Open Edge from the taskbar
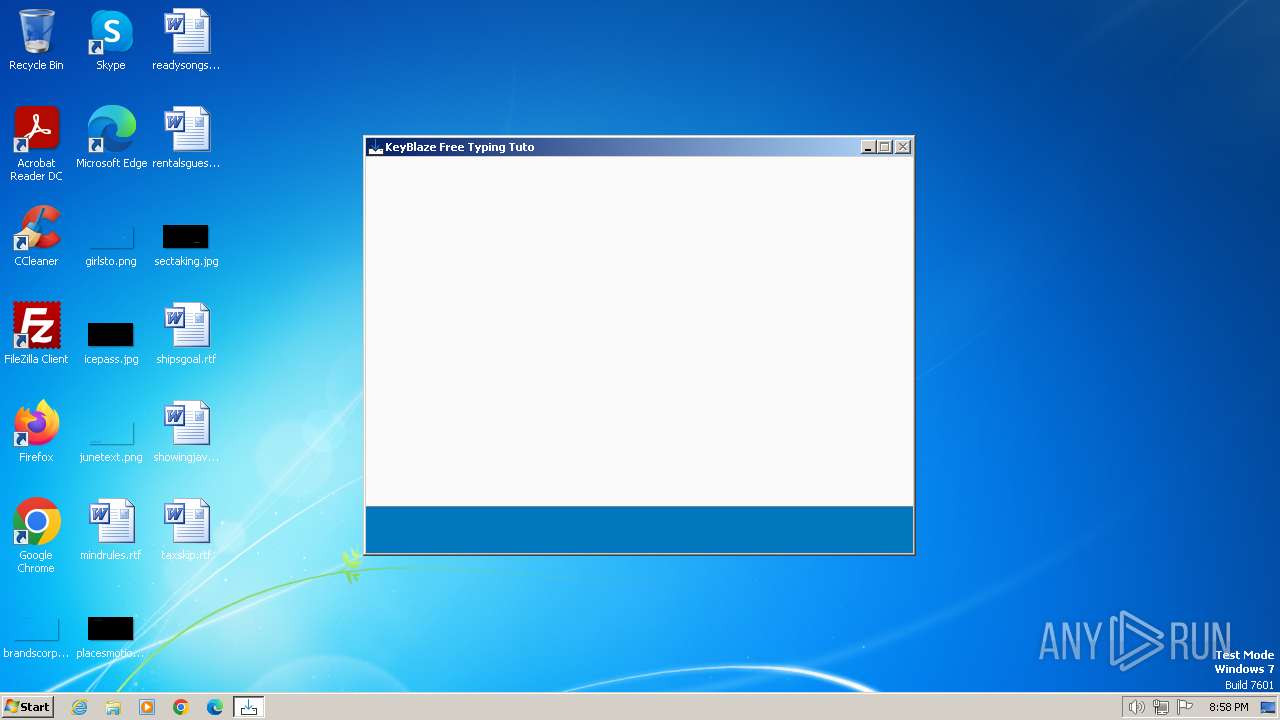This screenshot has width=1280, height=720. tap(215, 707)
